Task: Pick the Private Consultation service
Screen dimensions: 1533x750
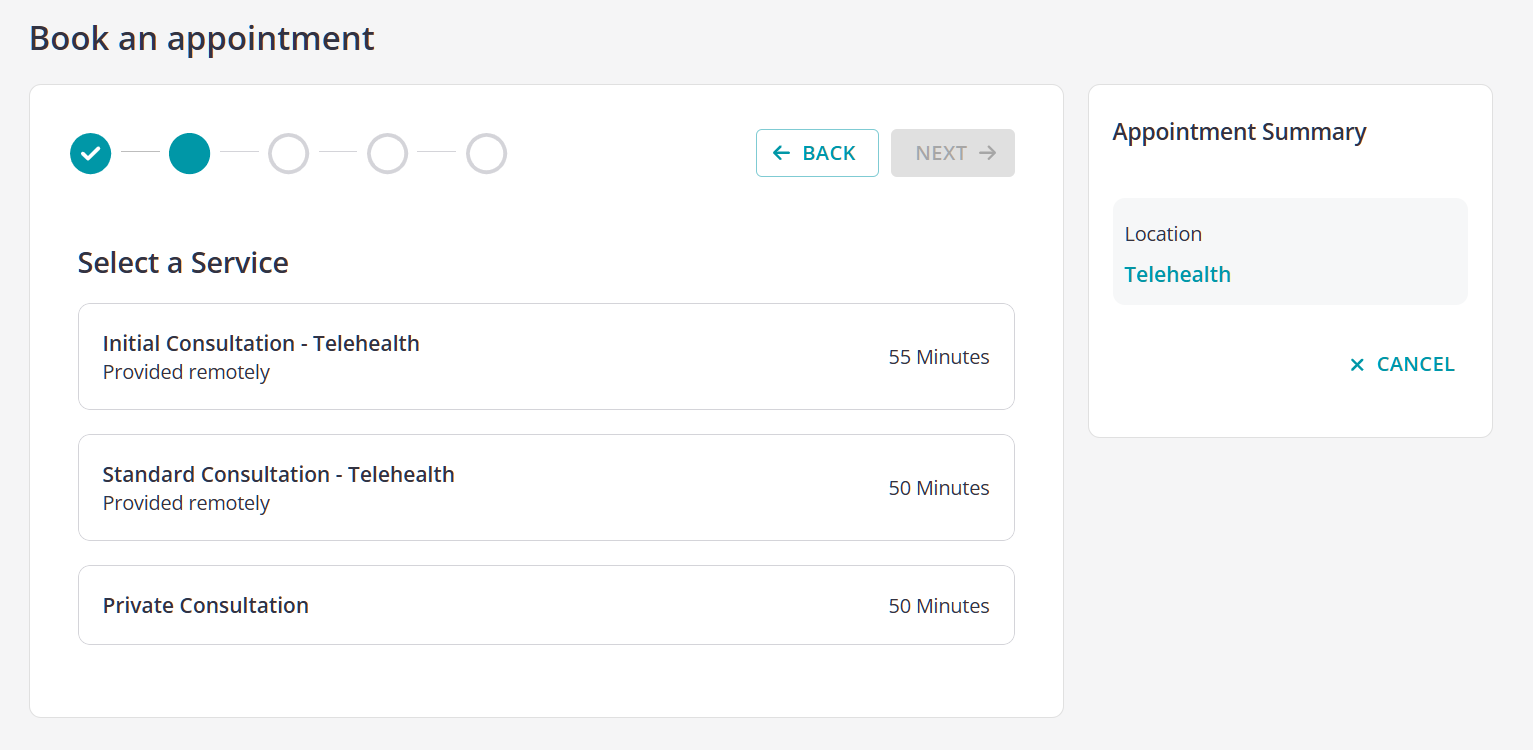Action: coord(206,606)
